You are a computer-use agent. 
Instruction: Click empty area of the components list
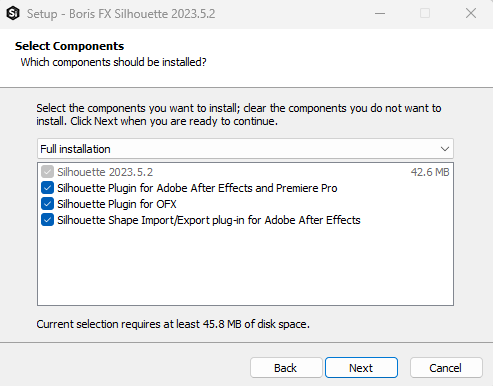pos(245,267)
